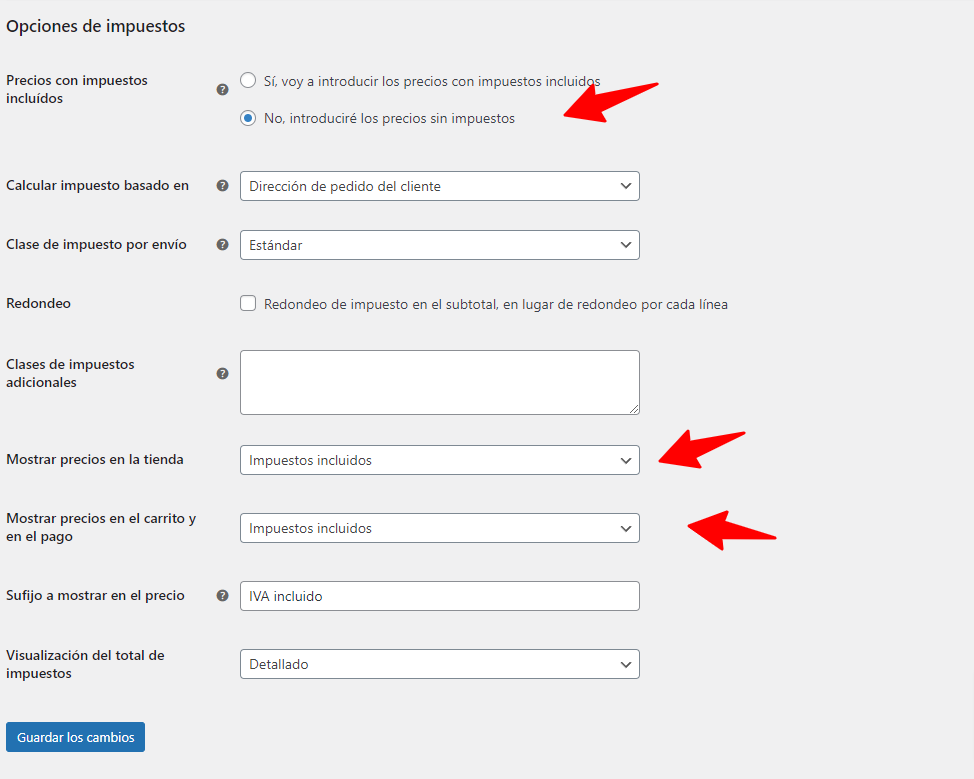Enable Redondeo de impuesto en el subtotal checkbox

[248, 303]
